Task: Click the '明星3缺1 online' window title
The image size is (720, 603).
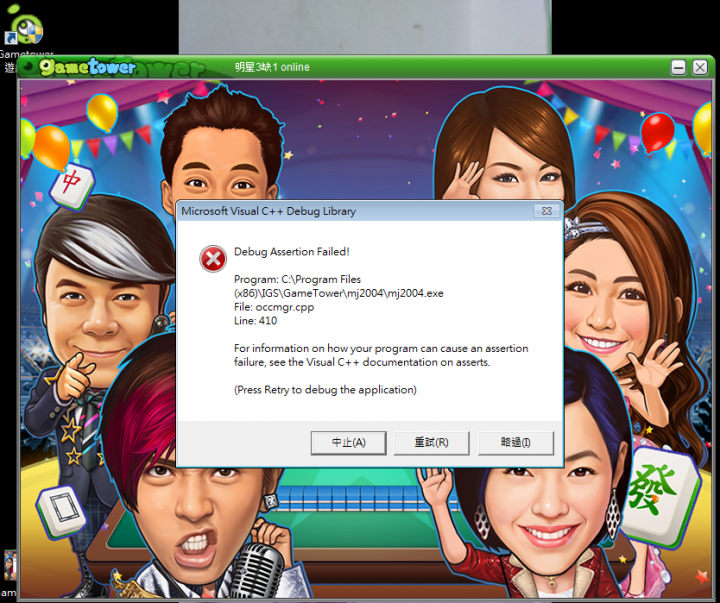Action: pos(272,68)
